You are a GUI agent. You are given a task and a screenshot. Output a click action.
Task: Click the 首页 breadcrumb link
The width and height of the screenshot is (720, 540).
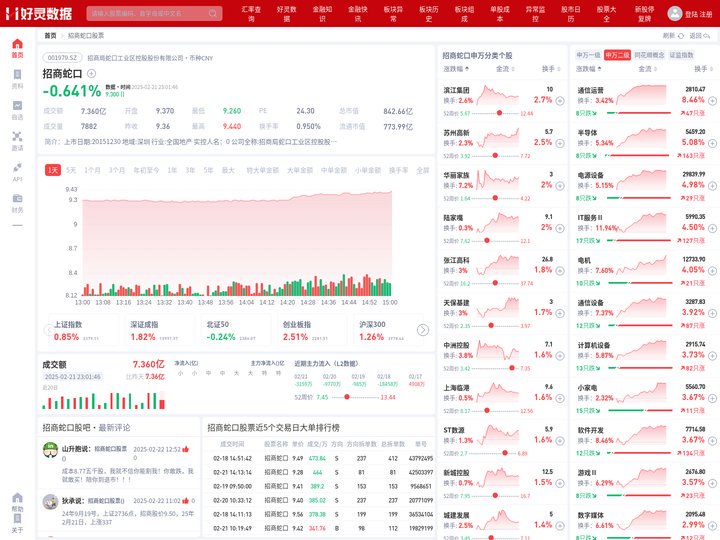coord(50,35)
